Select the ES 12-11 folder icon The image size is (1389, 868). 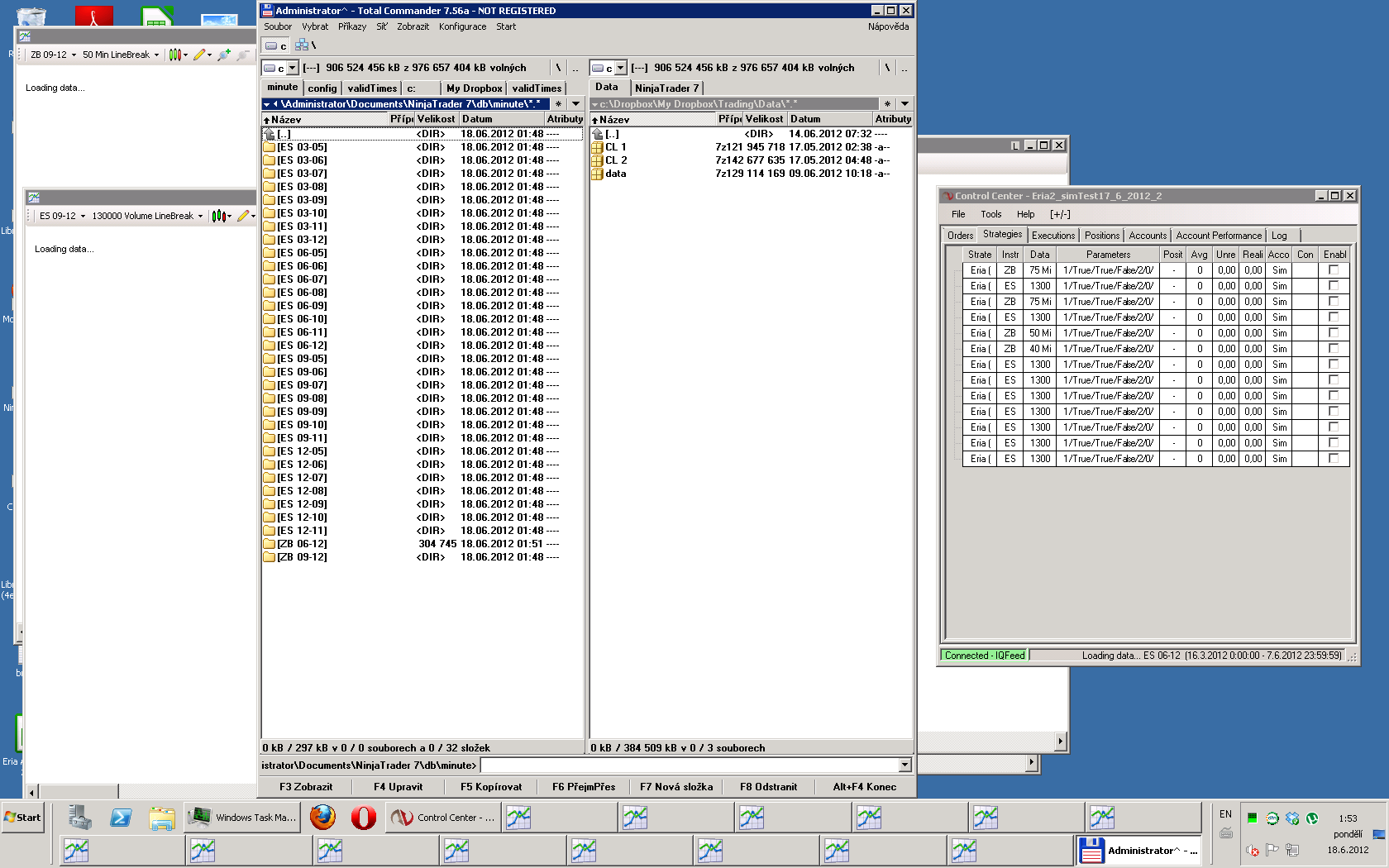click(x=269, y=531)
